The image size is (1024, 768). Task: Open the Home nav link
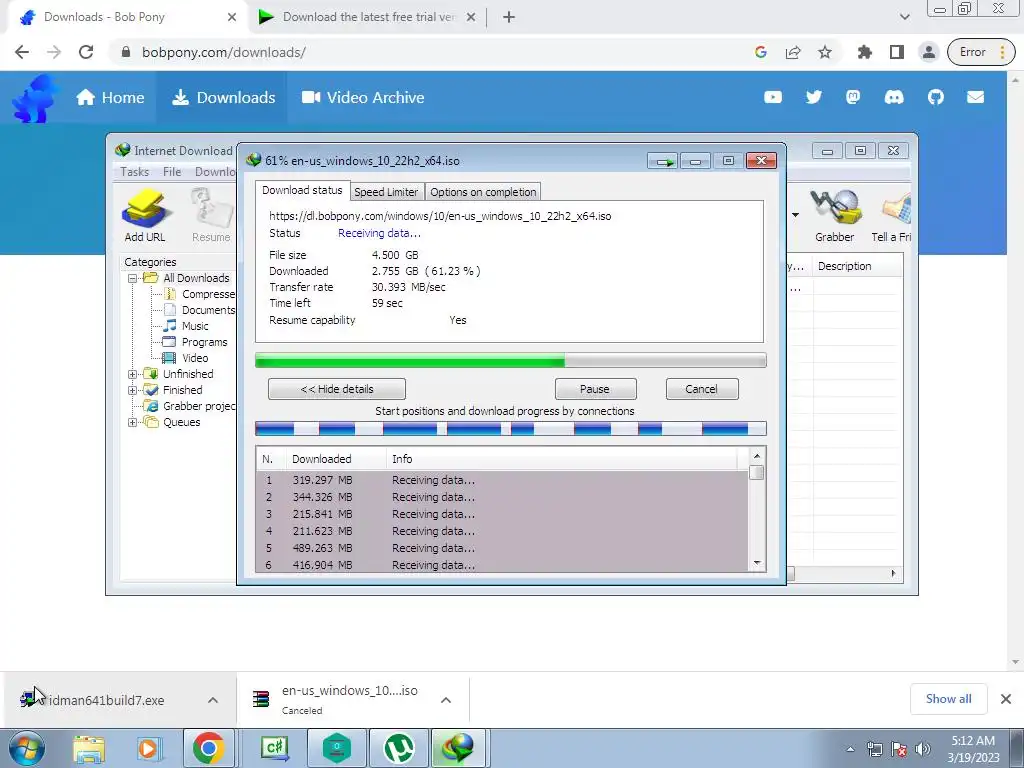110,97
